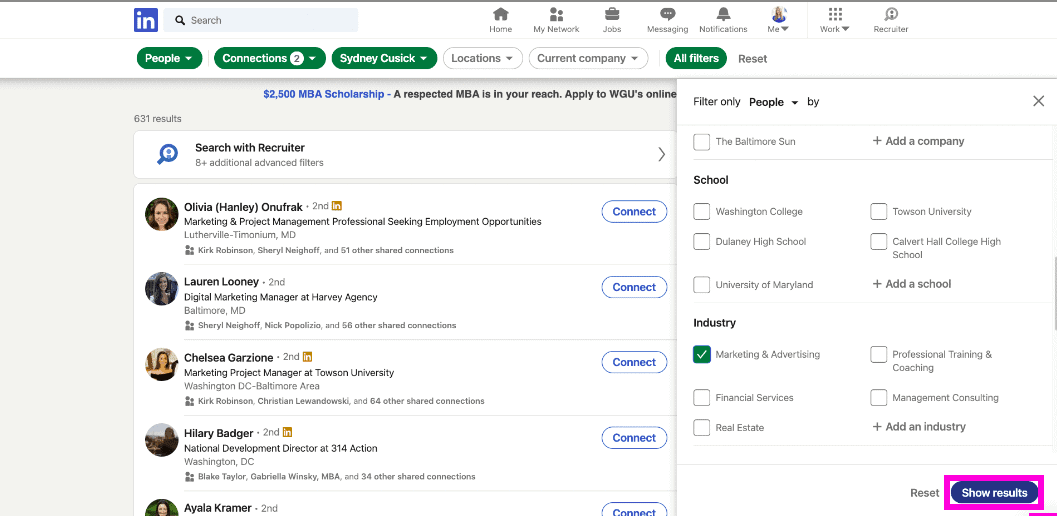This screenshot has height=516, width=1057.
Task: Check Professional Training & Coaching checkbox
Action: 878,354
